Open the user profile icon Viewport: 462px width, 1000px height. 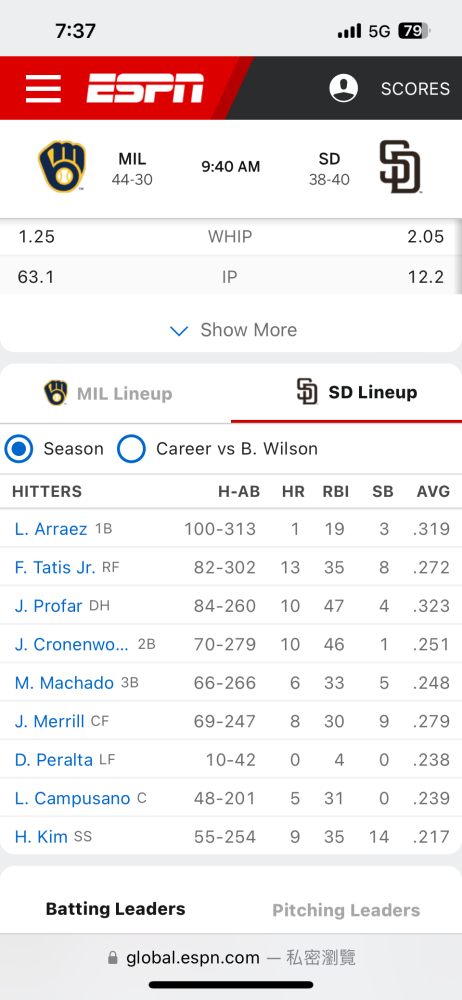(343, 88)
